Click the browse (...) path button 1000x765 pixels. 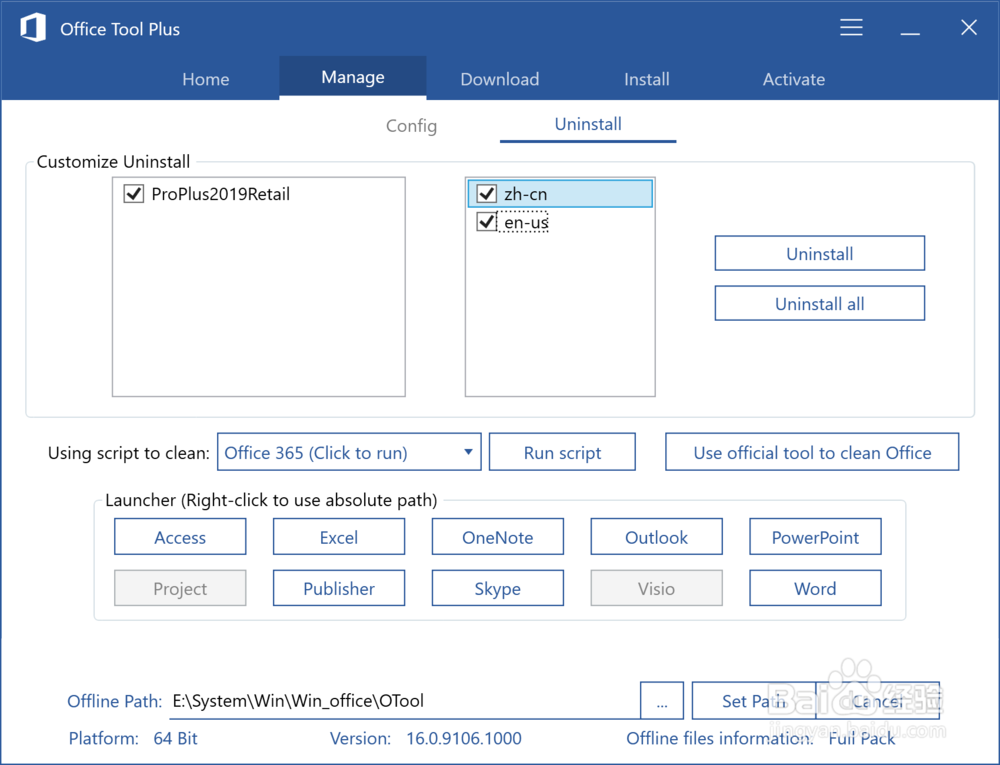(x=662, y=701)
